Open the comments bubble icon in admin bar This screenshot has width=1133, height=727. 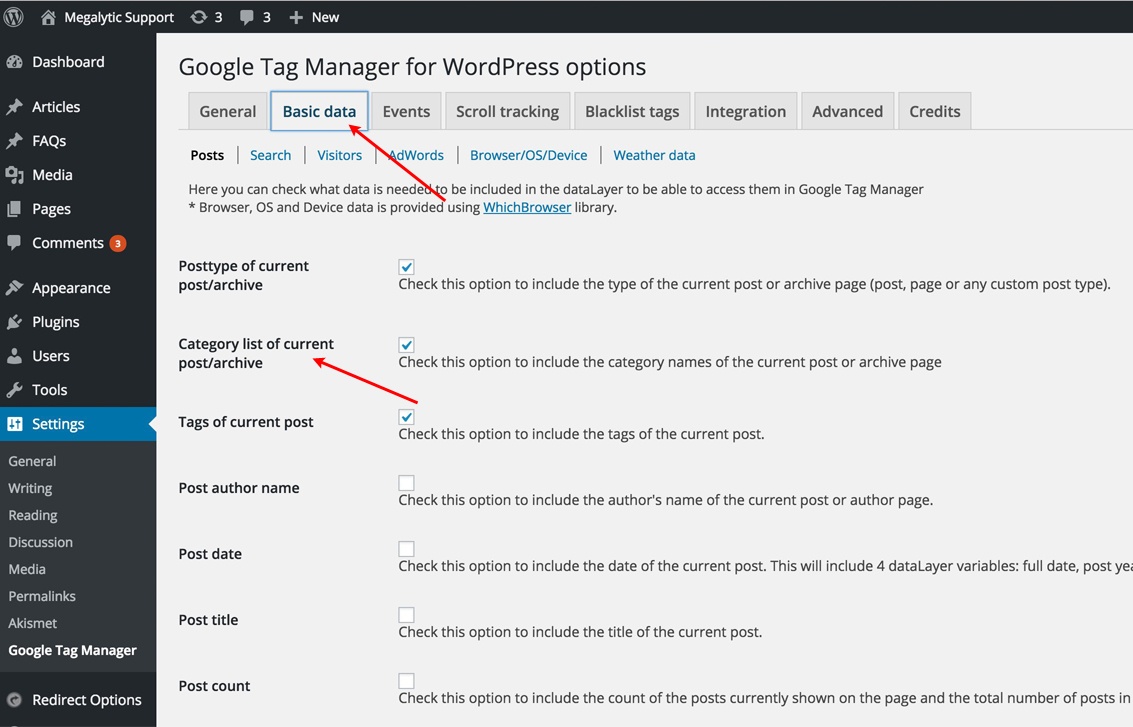pos(244,16)
